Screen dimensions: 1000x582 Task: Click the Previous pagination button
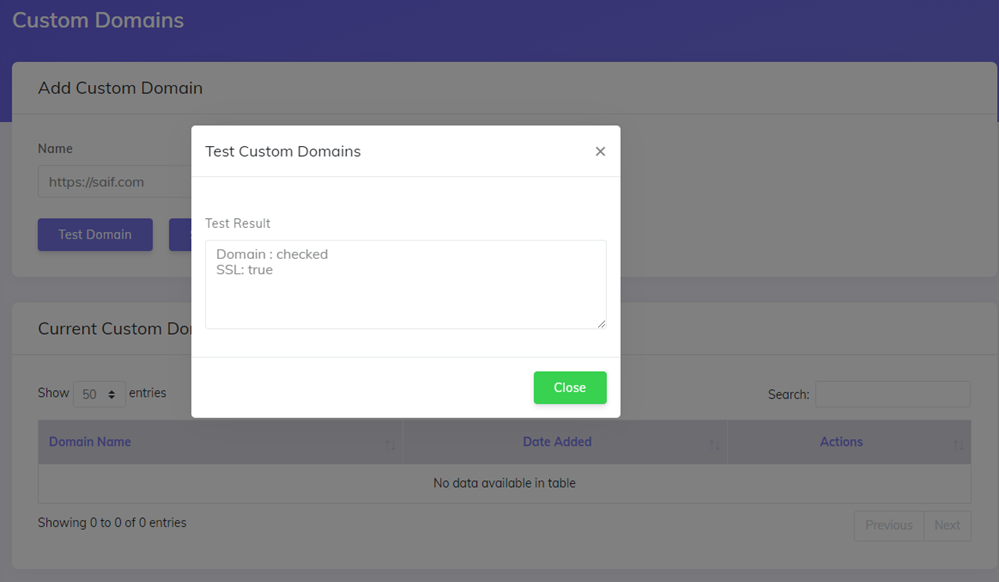(888, 525)
